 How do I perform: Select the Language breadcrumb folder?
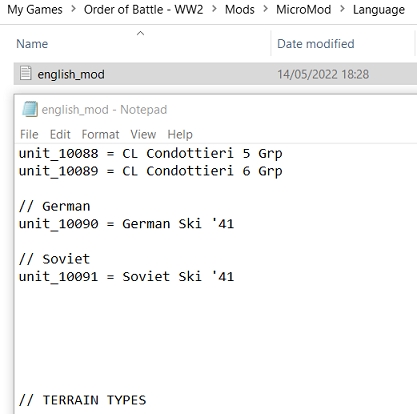[379, 10]
